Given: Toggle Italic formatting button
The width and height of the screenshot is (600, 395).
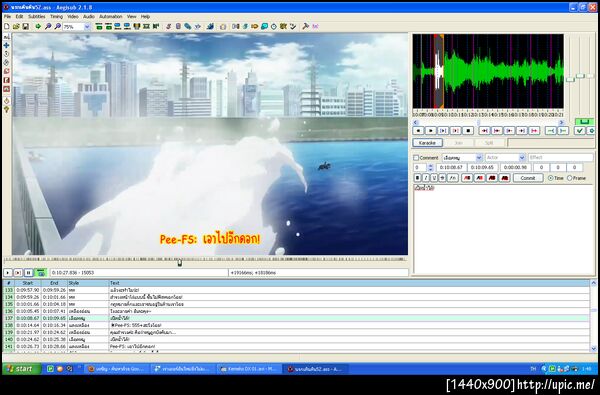Looking at the screenshot, I should click(426, 178).
